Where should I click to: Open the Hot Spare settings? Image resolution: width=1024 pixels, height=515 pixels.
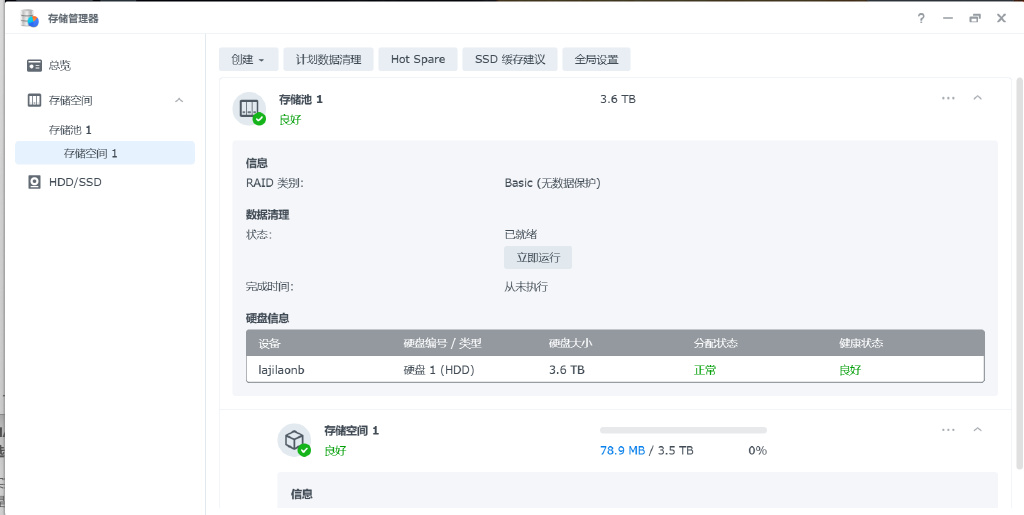point(418,59)
